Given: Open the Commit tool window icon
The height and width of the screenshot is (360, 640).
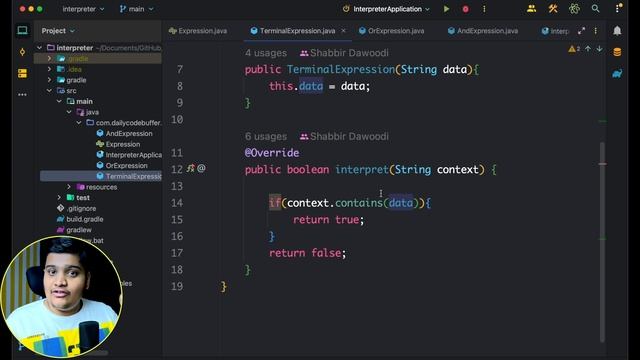Looking at the screenshot, I should pyautogui.click(x=22, y=52).
